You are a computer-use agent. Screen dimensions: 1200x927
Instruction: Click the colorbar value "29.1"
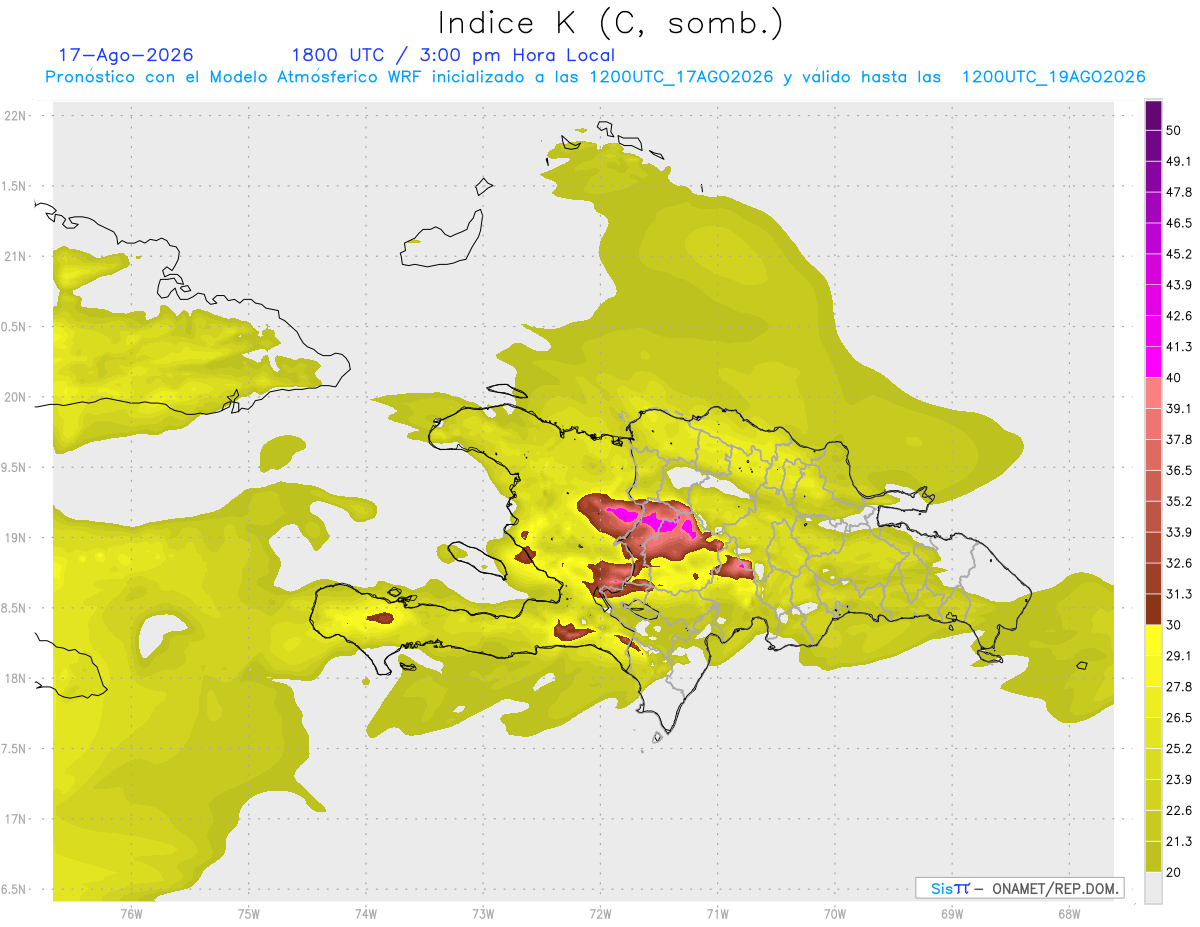click(1179, 655)
